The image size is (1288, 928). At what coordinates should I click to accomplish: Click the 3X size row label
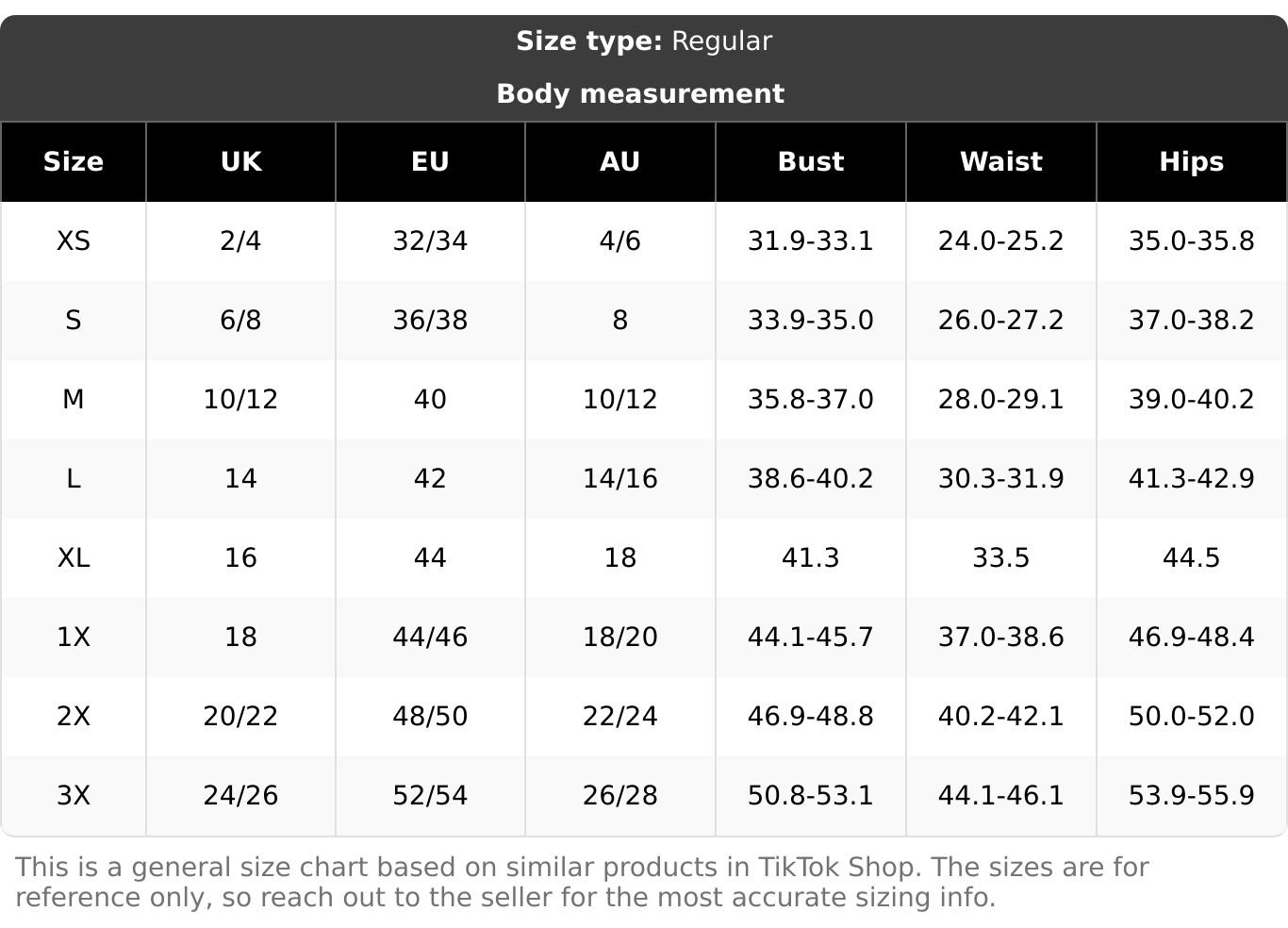[x=74, y=796]
